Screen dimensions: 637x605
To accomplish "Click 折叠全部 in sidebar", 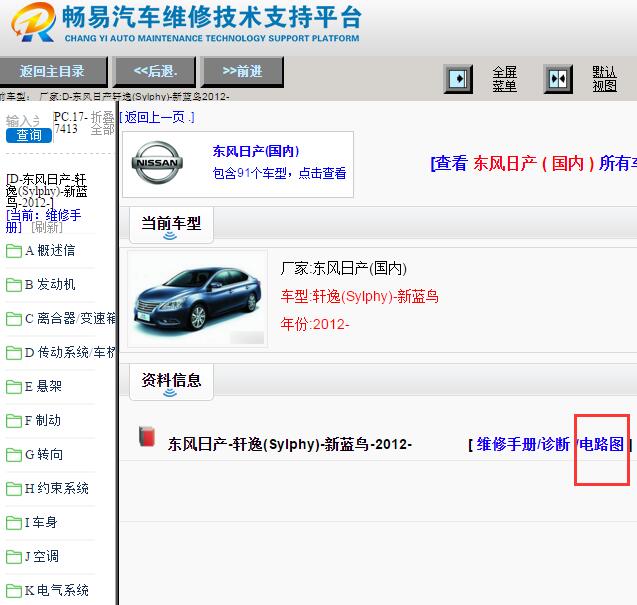I will click(103, 123).
